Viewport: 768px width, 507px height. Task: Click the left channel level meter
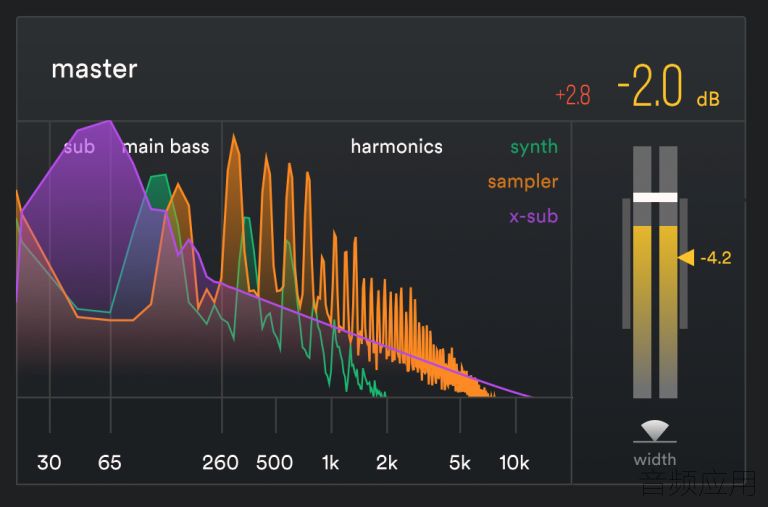(642, 272)
